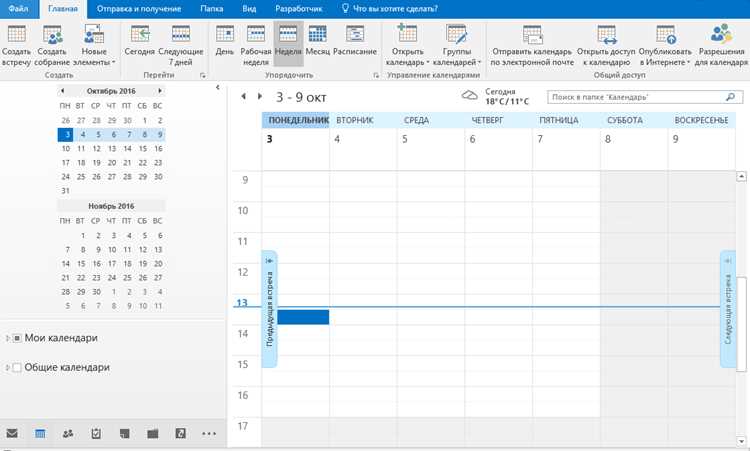This screenshot has height=451, width=750.
Task: Select November 16 in mini calendar
Action: tap(96, 264)
